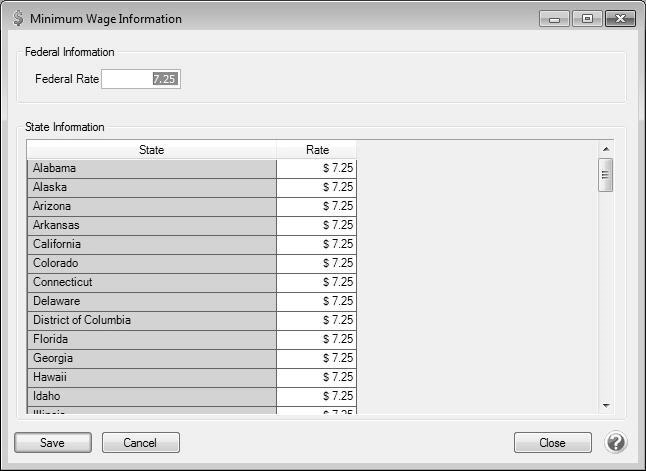Click the Save button

(x=52, y=442)
